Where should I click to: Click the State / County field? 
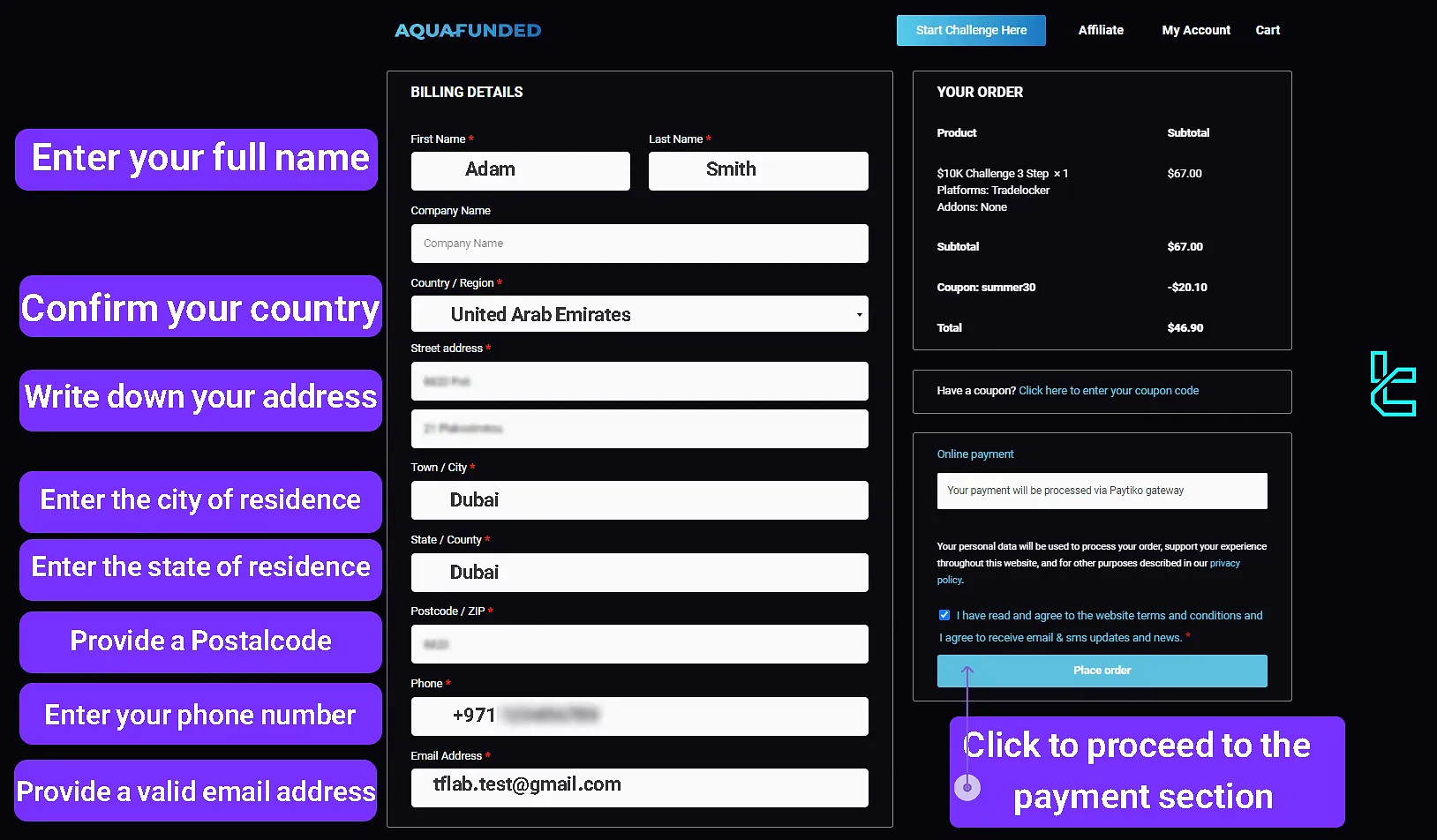coord(639,573)
